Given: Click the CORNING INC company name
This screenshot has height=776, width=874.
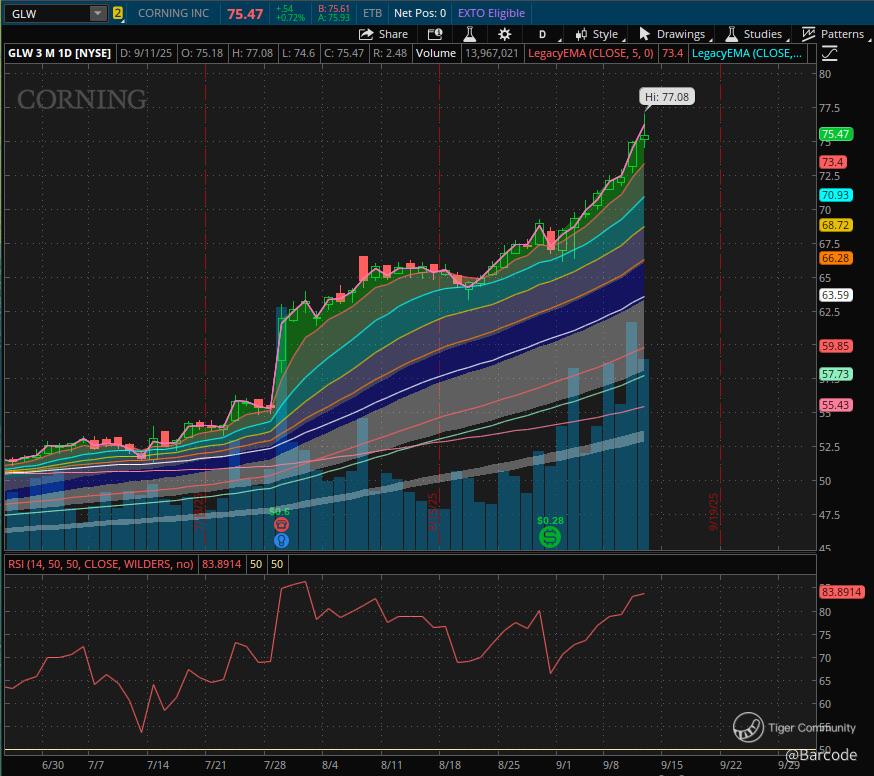Looking at the screenshot, I should (173, 13).
